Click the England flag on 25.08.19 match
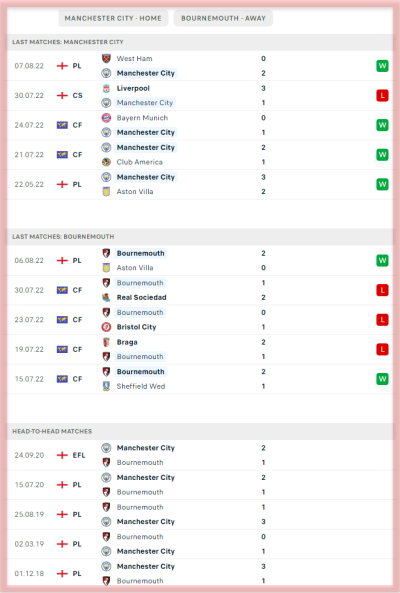 (x=62, y=514)
